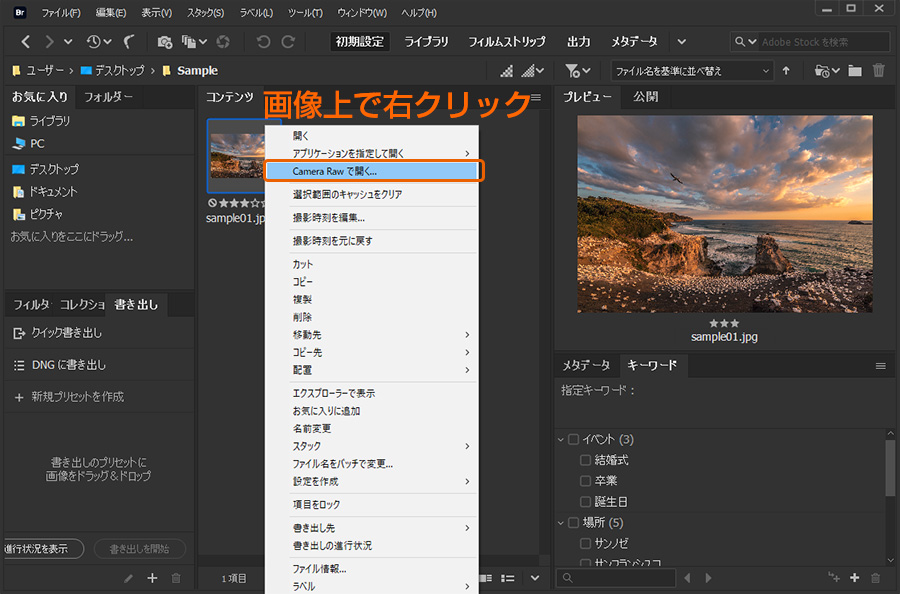900x594 pixels.
Task: Find previous keyword with left triangle
Action: click(x=687, y=578)
